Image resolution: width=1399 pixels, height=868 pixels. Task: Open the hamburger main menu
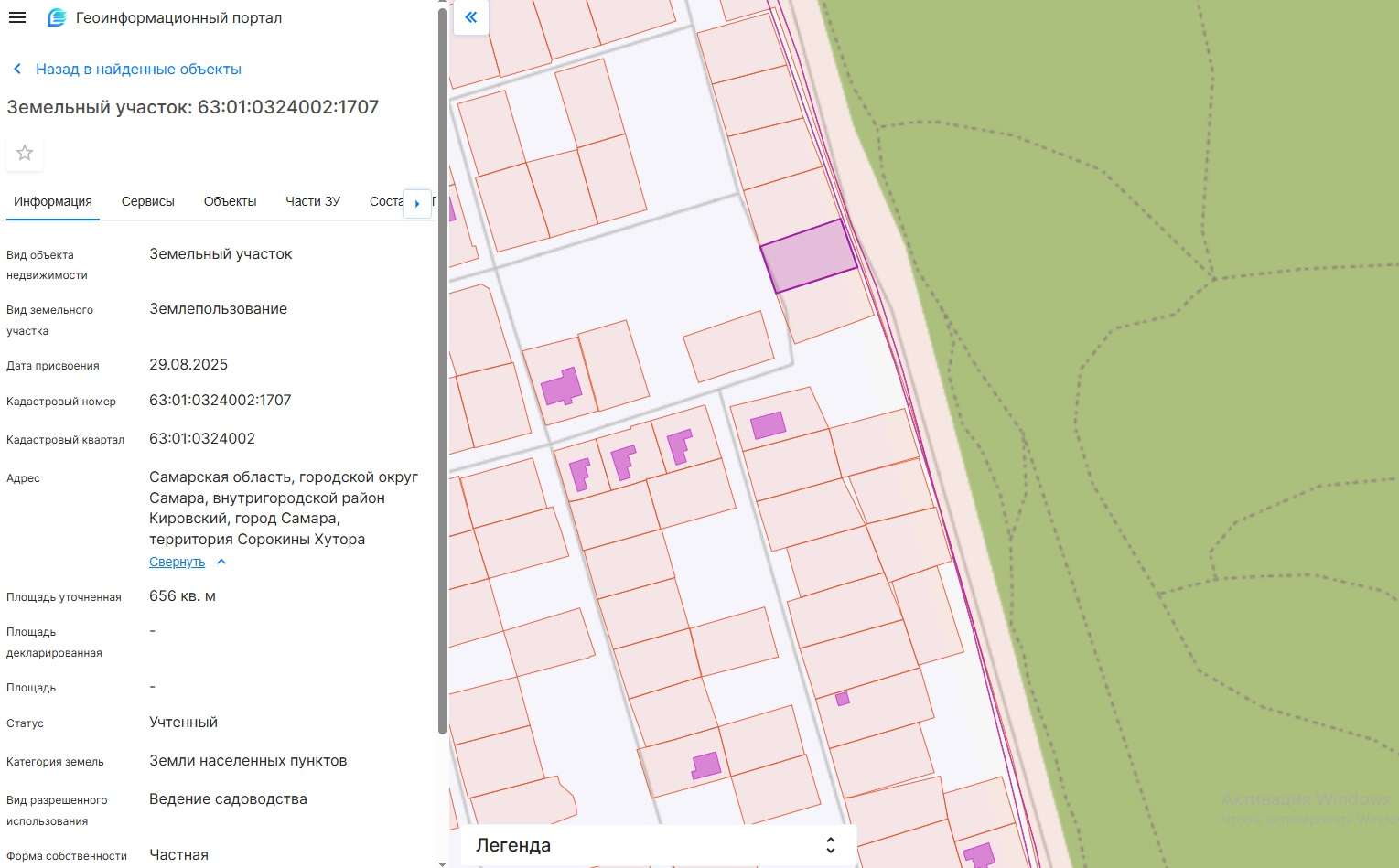coord(17,17)
